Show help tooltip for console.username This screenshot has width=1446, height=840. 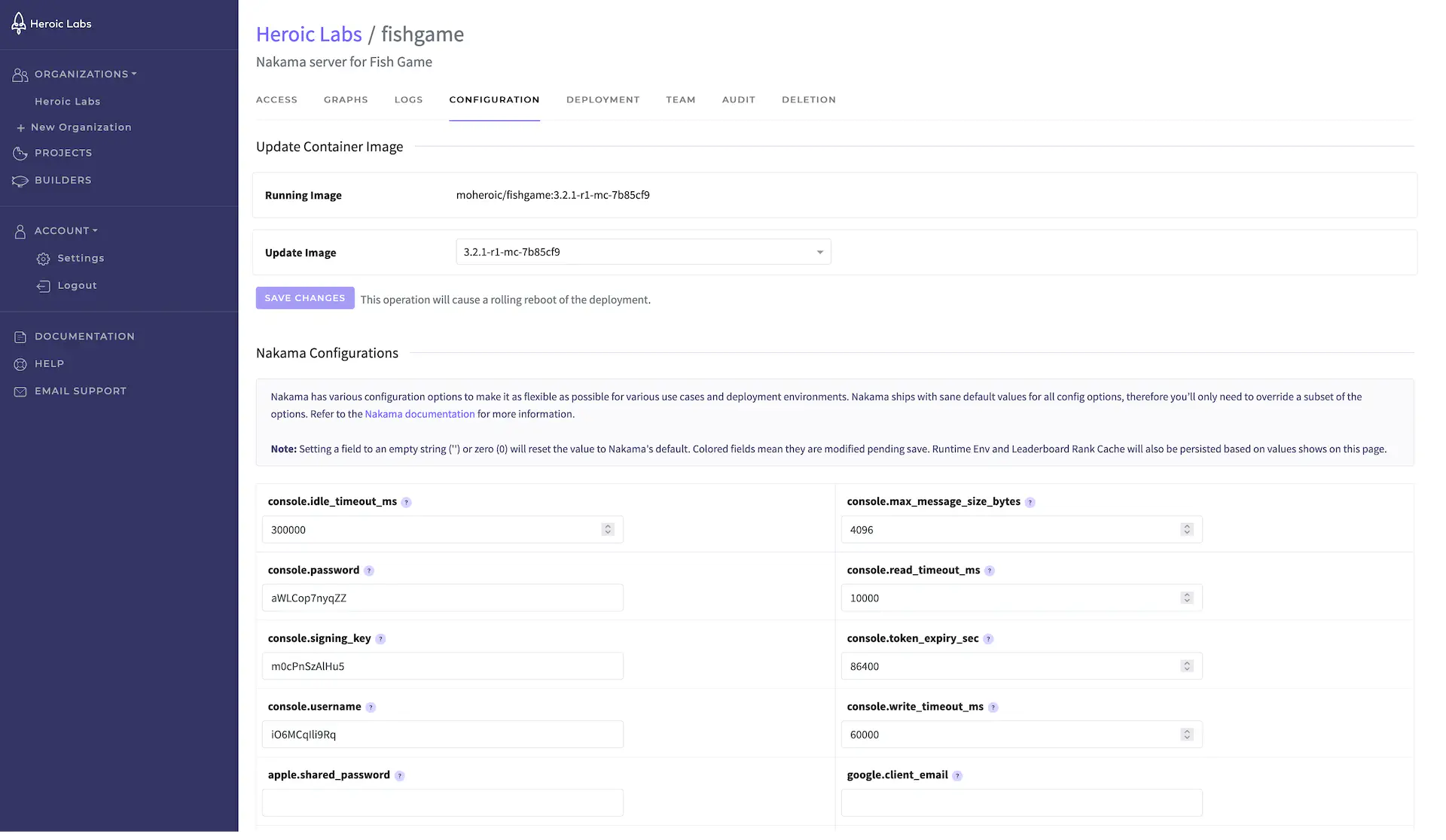[371, 708]
